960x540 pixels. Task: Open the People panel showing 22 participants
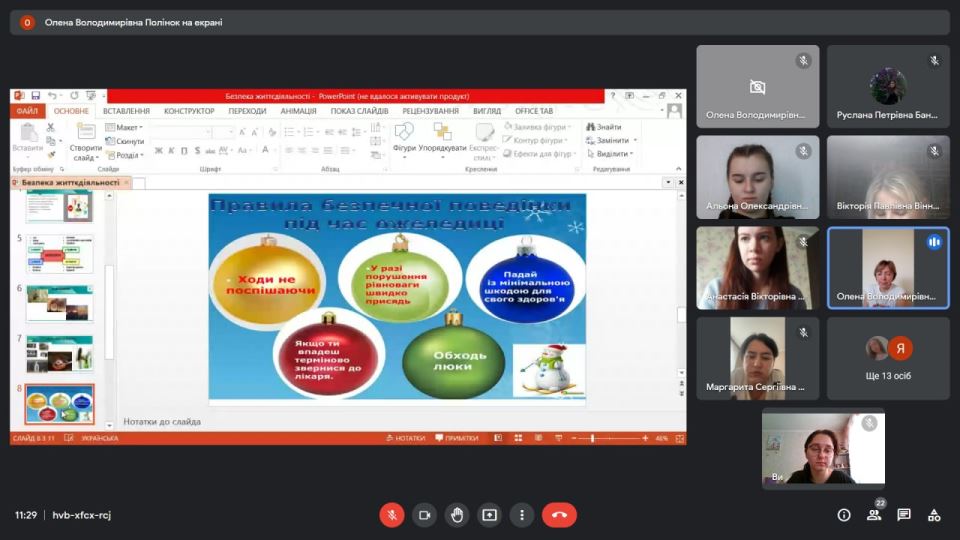[x=874, y=515]
